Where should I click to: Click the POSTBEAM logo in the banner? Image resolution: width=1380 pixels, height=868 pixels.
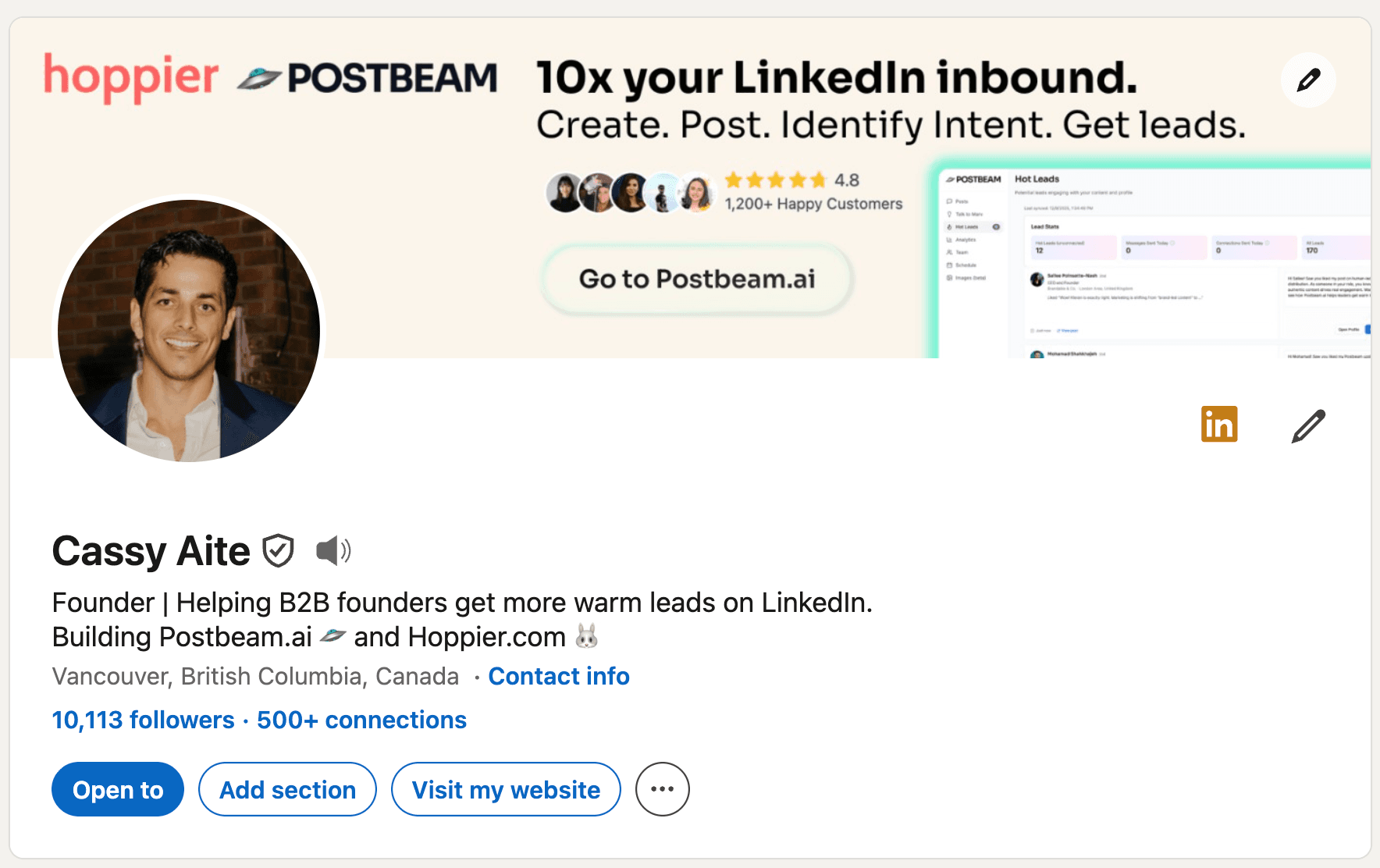click(x=367, y=78)
